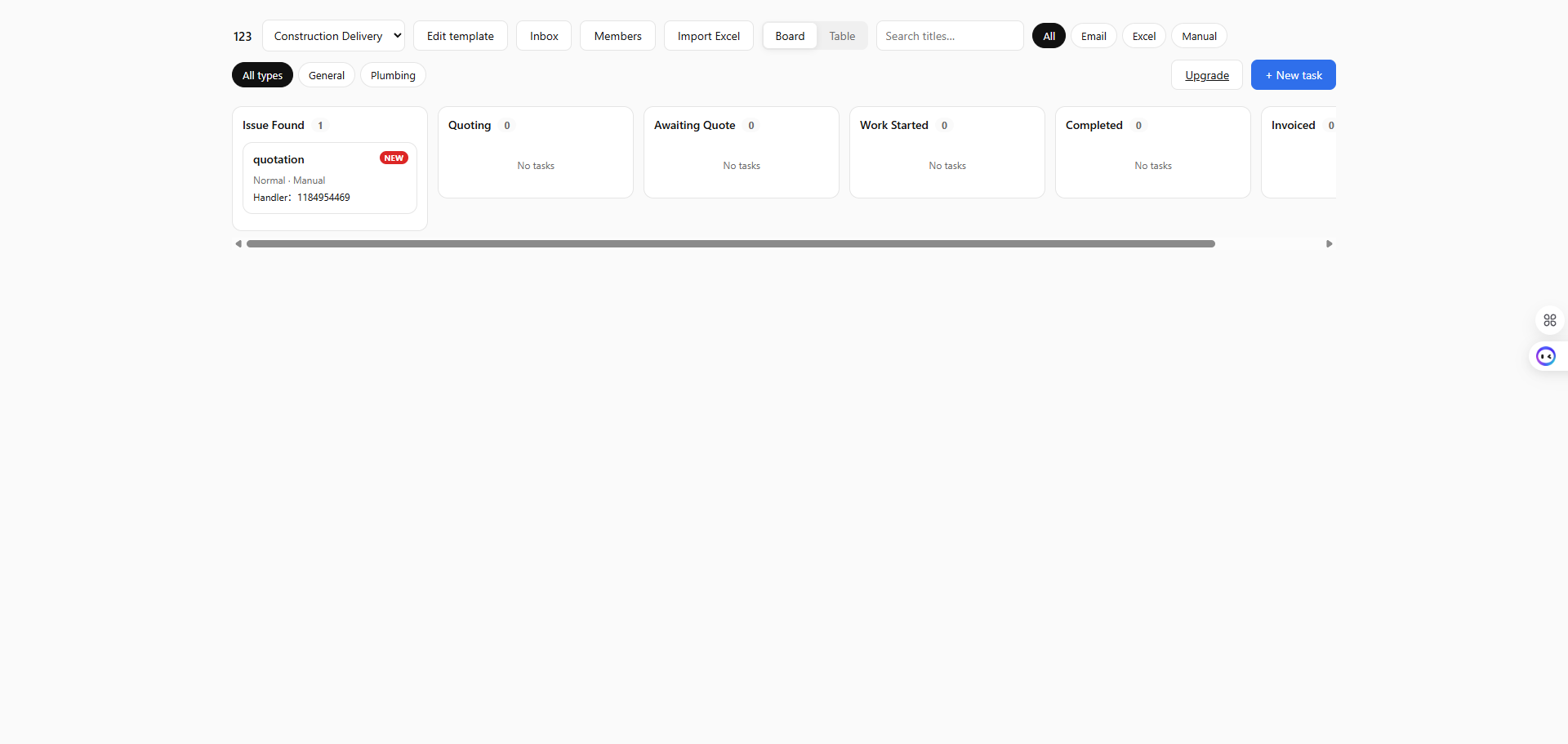Click the Upgrade link
The height and width of the screenshot is (744, 1568).
tap(1207, 75)
